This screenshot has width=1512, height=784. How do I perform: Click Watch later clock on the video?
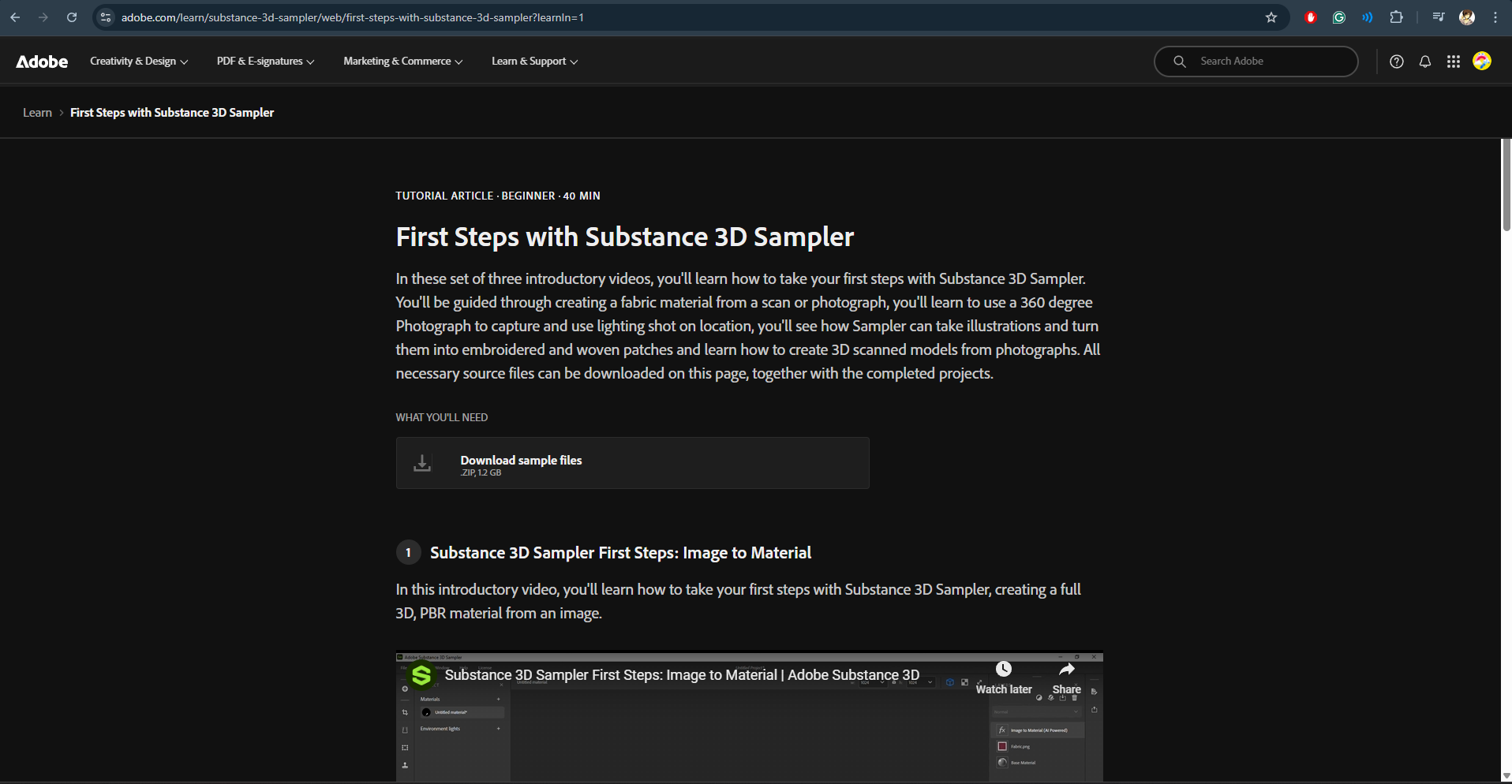1003,677
